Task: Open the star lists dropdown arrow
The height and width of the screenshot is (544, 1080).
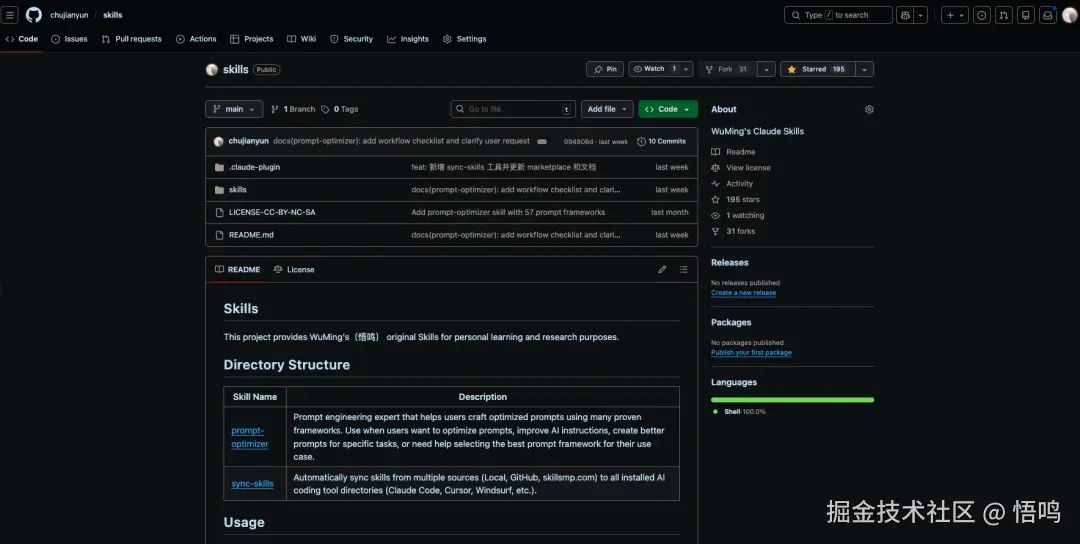Action: coord(864,69)
